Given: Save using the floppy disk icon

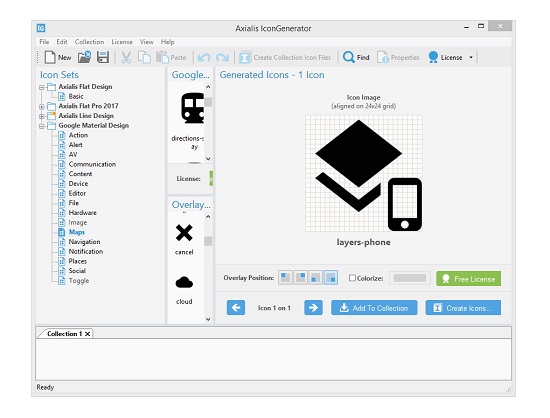Looking at the screenshot, I should (103, 57).
